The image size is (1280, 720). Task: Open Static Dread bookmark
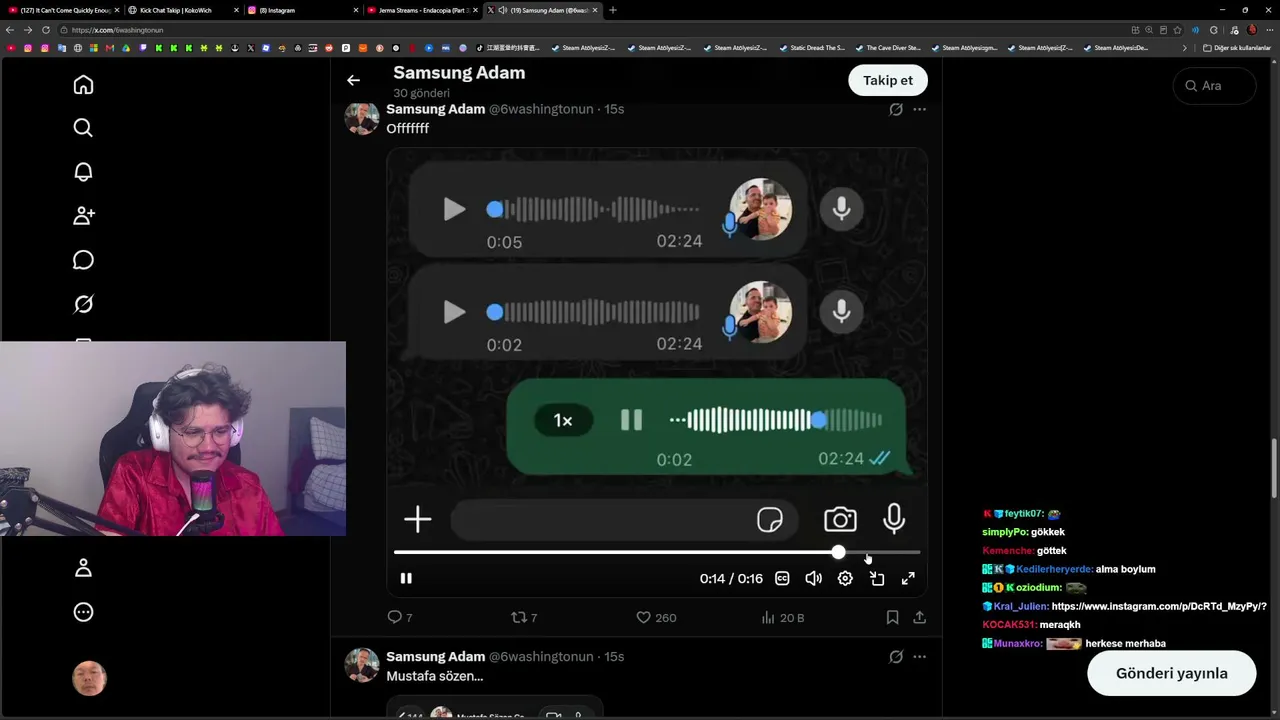point(811,48)
